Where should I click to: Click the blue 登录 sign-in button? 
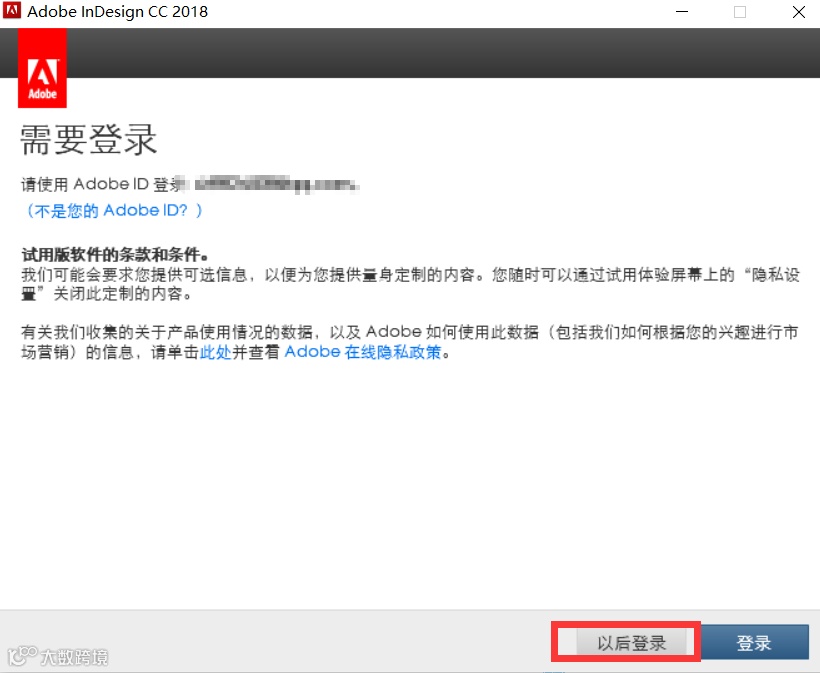tap(754, 643)
